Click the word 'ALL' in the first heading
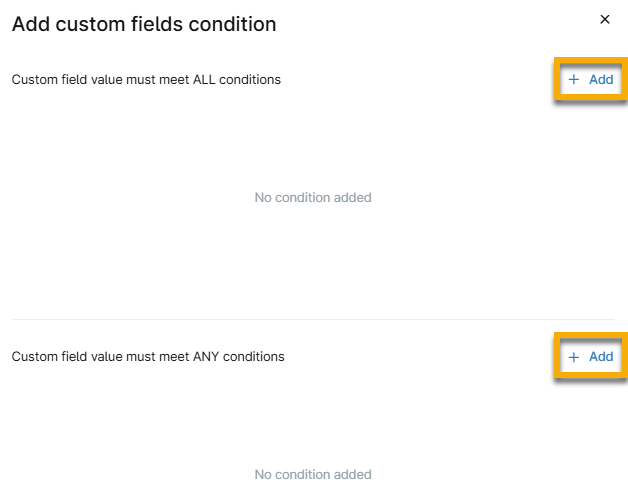 pos(207,80)
